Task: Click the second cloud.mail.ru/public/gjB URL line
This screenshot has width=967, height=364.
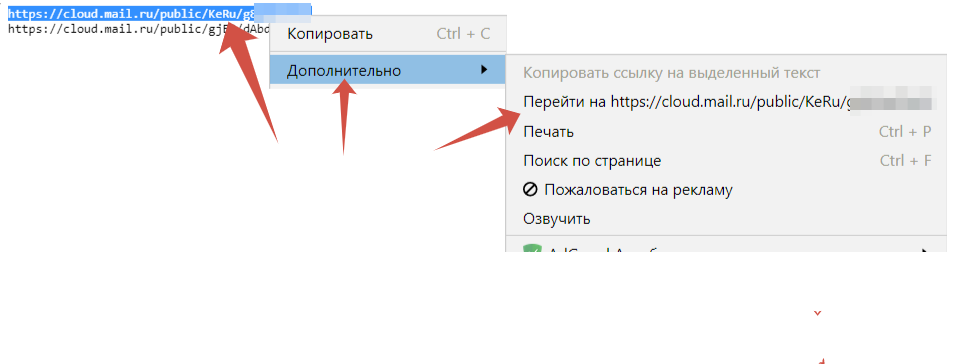Action: [x=139, y=28]
